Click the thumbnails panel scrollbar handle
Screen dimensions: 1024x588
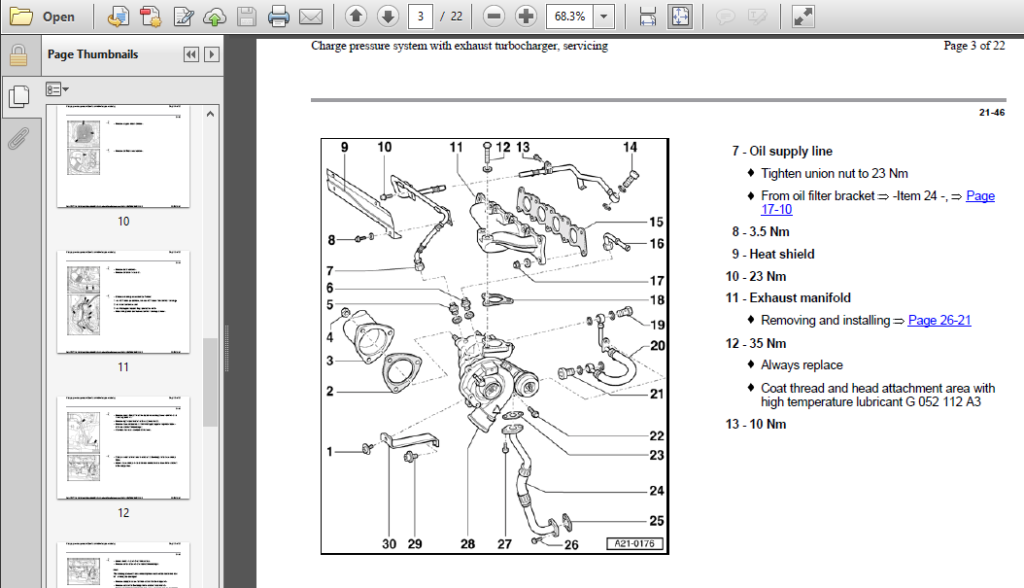210,382
